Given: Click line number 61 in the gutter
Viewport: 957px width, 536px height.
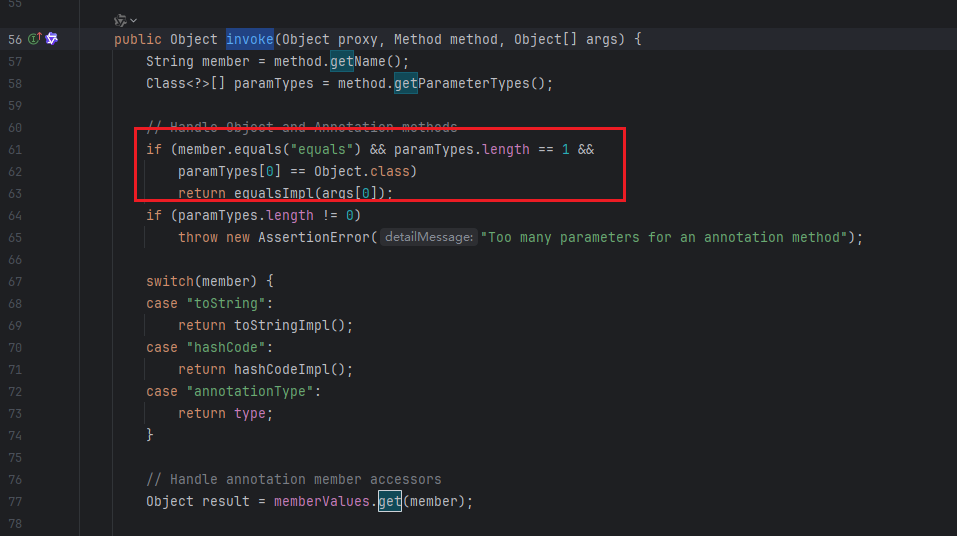Looking at the screenshot, I should [14, 150].
